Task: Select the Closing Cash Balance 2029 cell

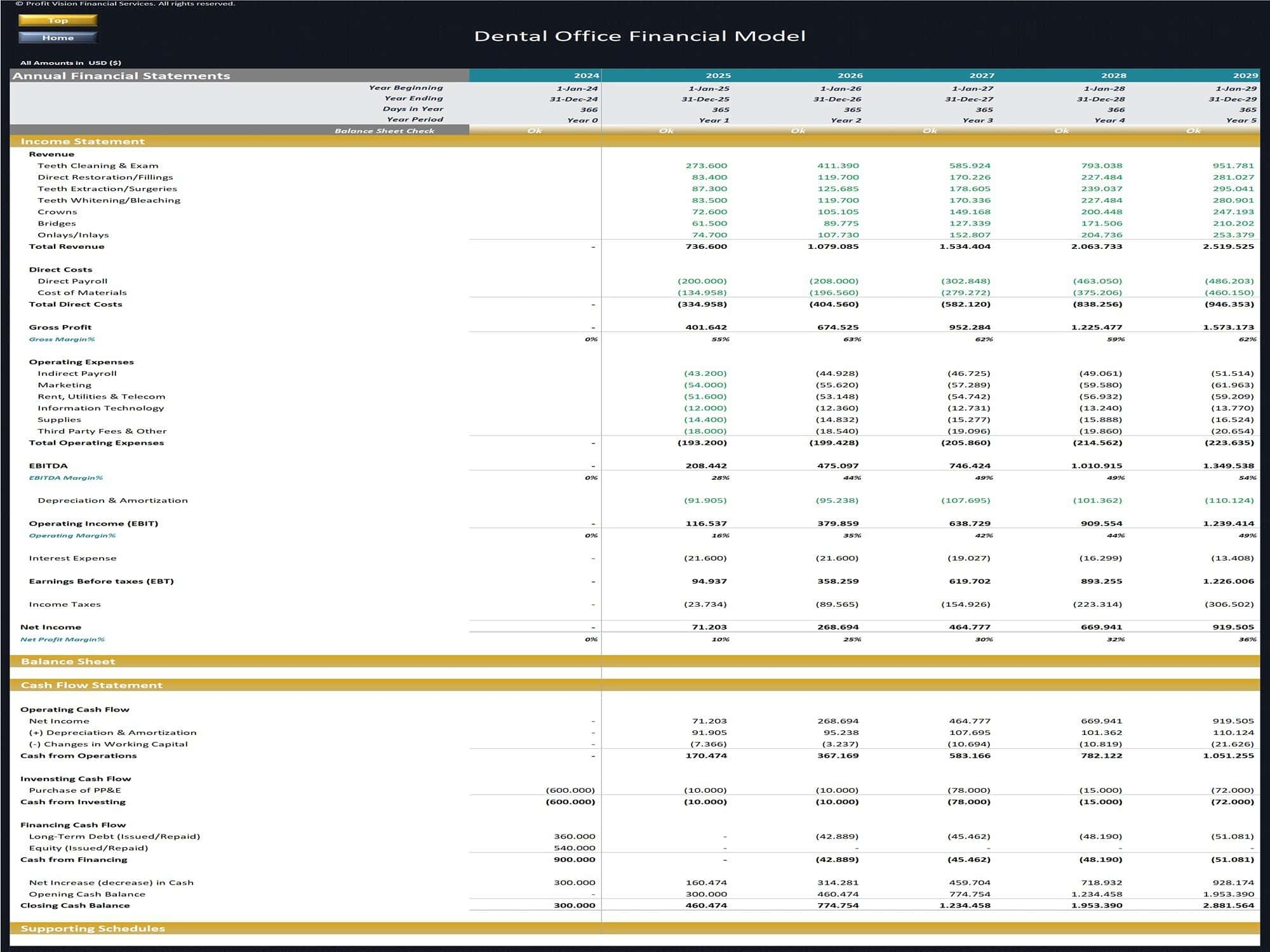Action: [1228, 906]
